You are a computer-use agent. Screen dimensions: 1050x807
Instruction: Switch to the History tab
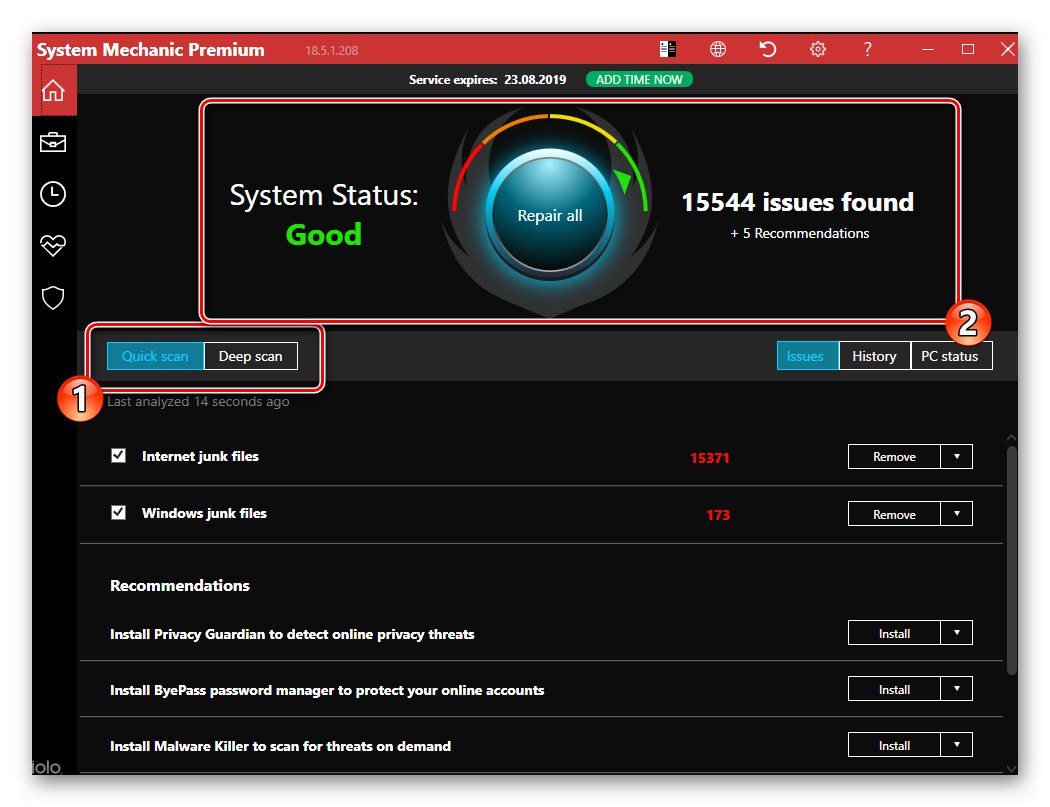click(x=874, y=356)
